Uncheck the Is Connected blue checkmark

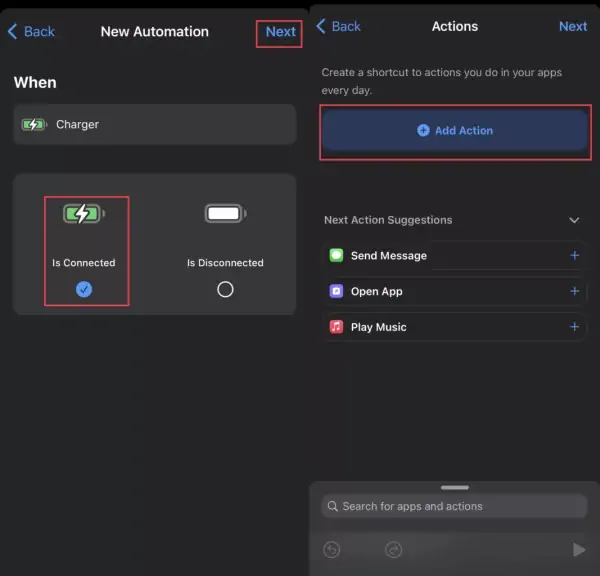[x=84, y=289]
